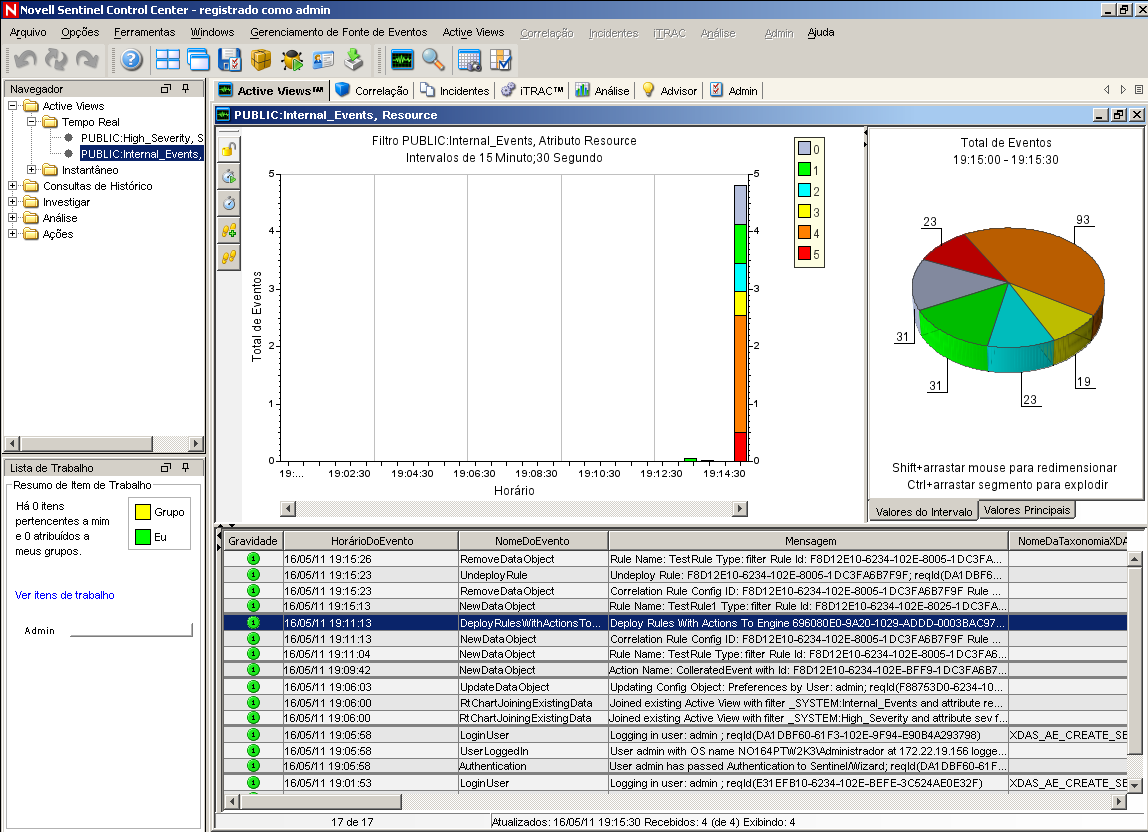Viewport: 1148px width, 832px height.
Task: Click the yellow padlock icon beside chart
Action: (x=229, y=150)
